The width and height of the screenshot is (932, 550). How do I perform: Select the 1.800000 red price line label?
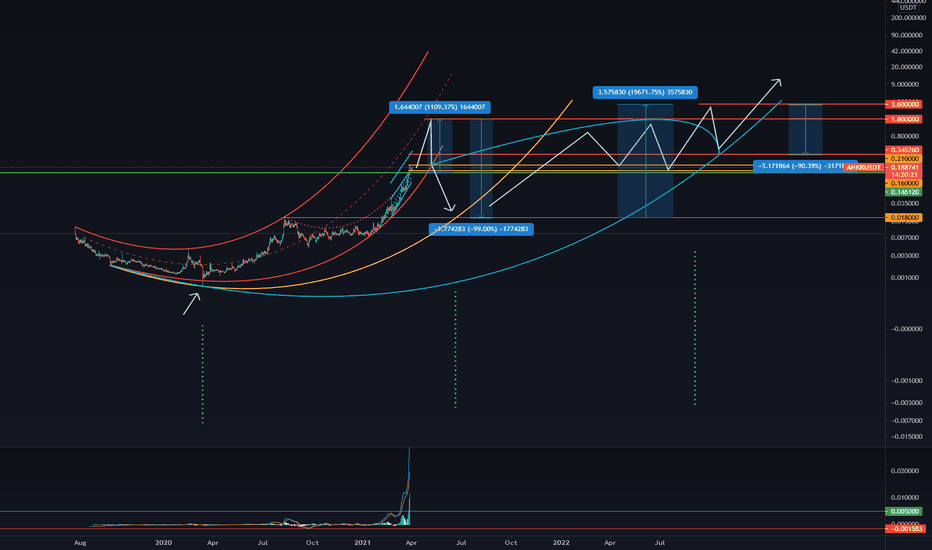click(903, 120)
